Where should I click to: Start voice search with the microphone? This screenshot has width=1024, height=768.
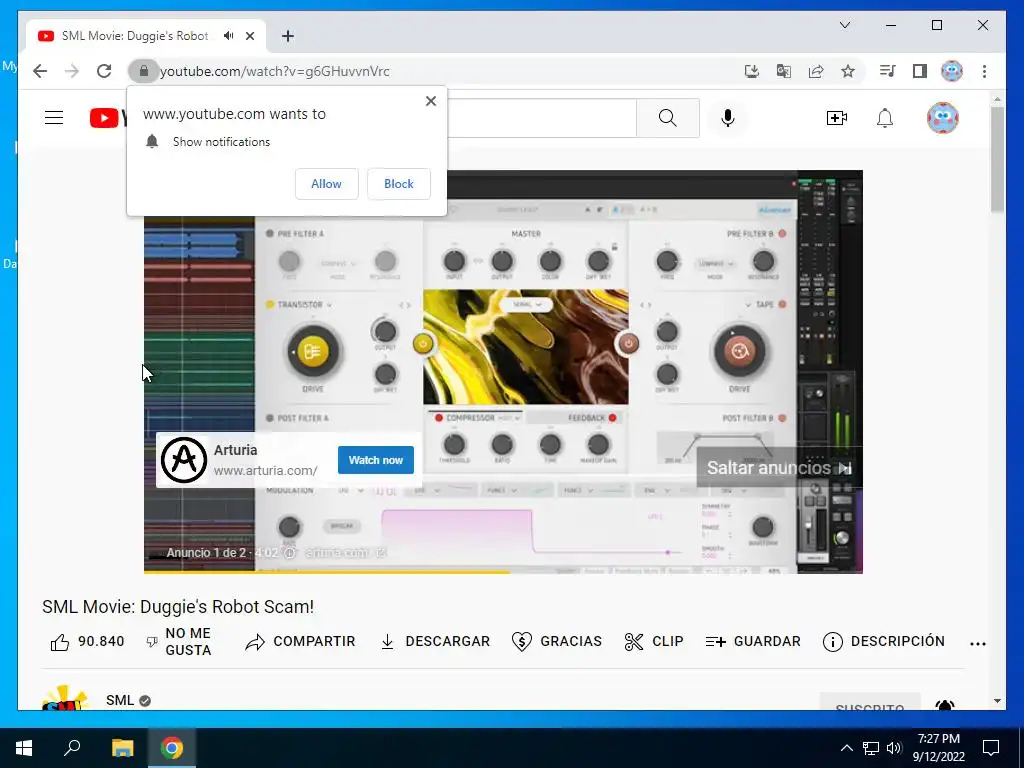point(728,118)
